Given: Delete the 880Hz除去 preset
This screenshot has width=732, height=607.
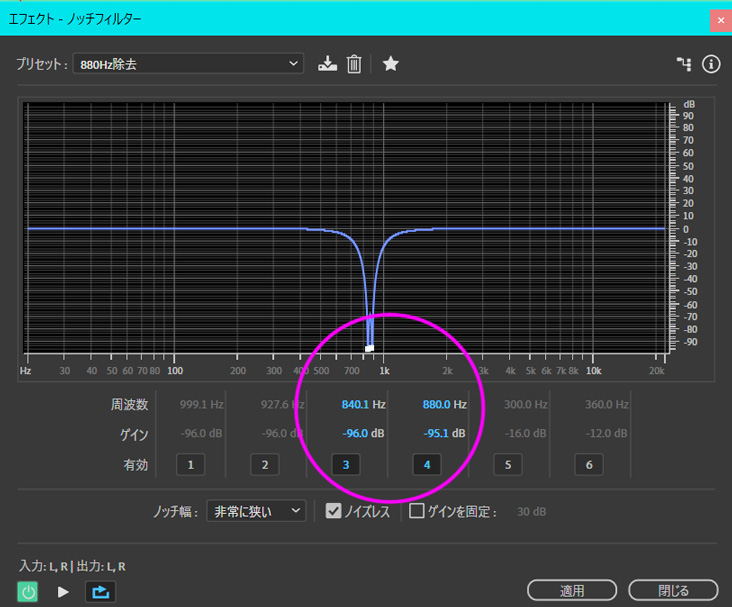Looking at the screenshot, I should tap(354, 64).
